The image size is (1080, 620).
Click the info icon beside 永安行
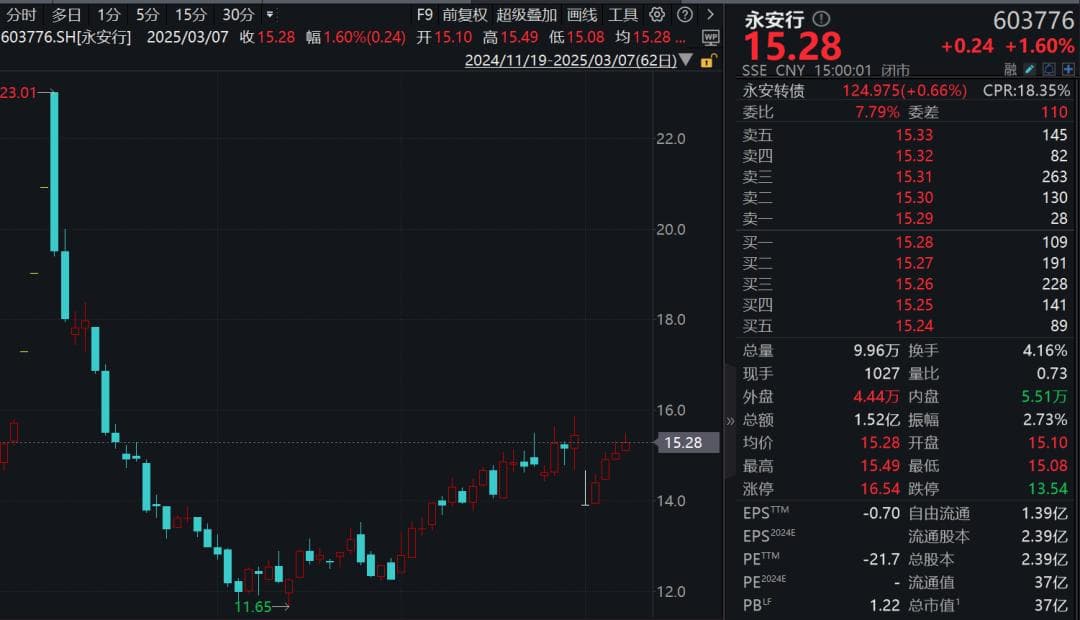click(821, 19)
